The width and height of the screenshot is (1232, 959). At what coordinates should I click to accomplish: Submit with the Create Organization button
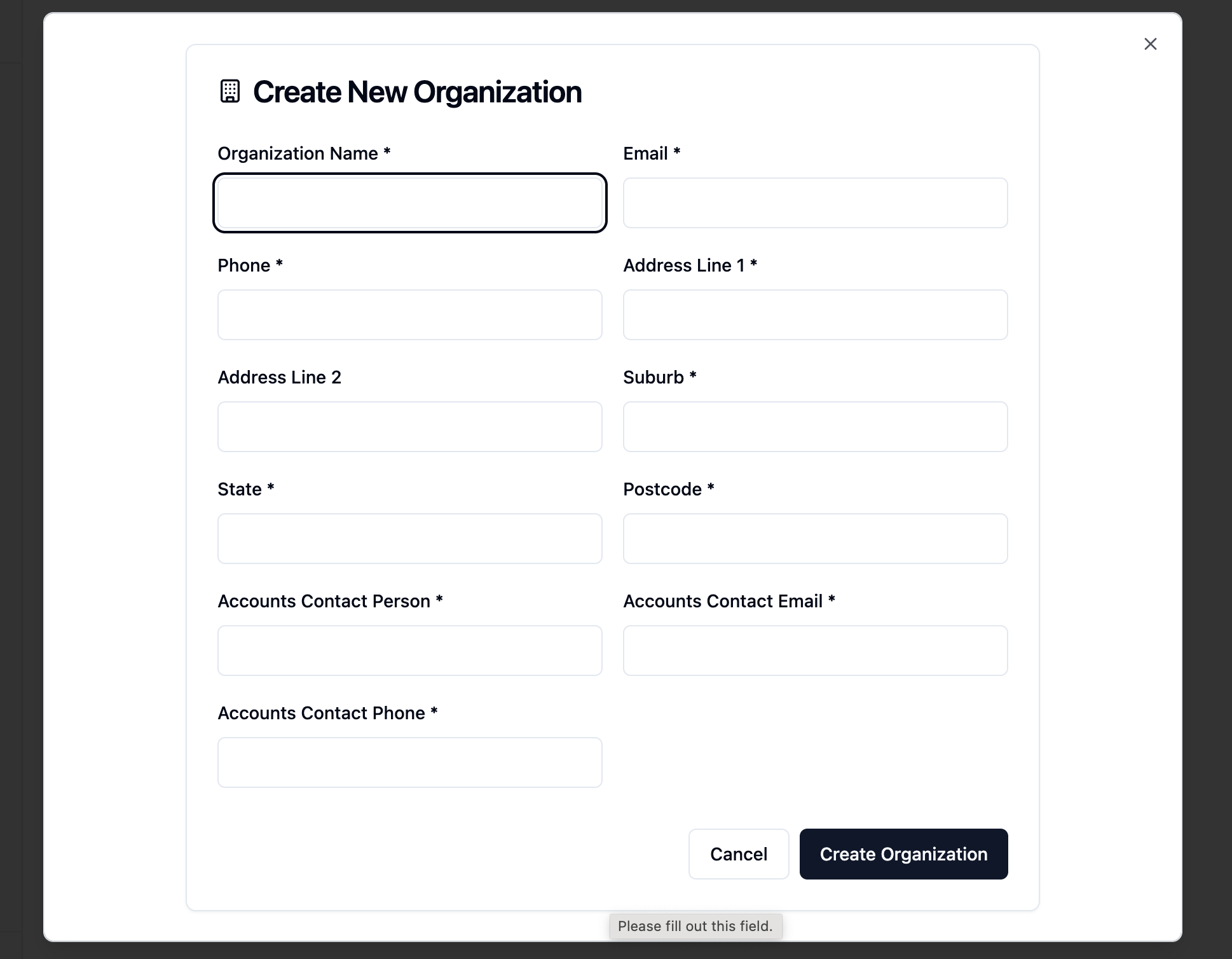(x=903, y=854)
